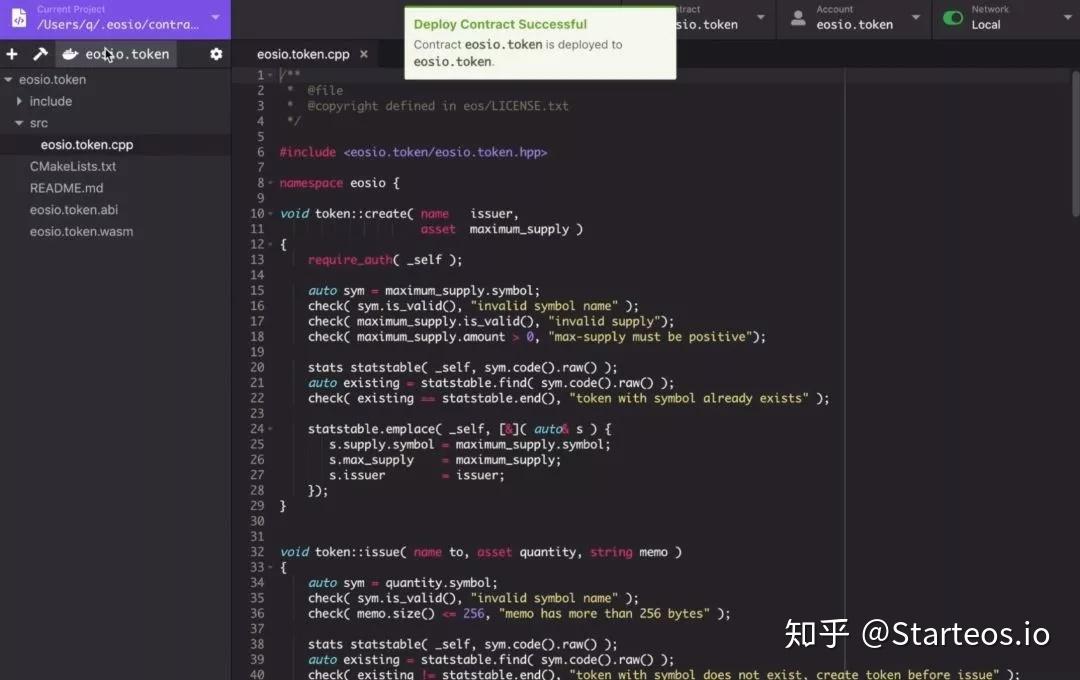Open CMakeLists.txt from the sidebar
Image resolution: width=1080 pixels, height=680 pixels.
pyautogui.click(x=75, y=166)
